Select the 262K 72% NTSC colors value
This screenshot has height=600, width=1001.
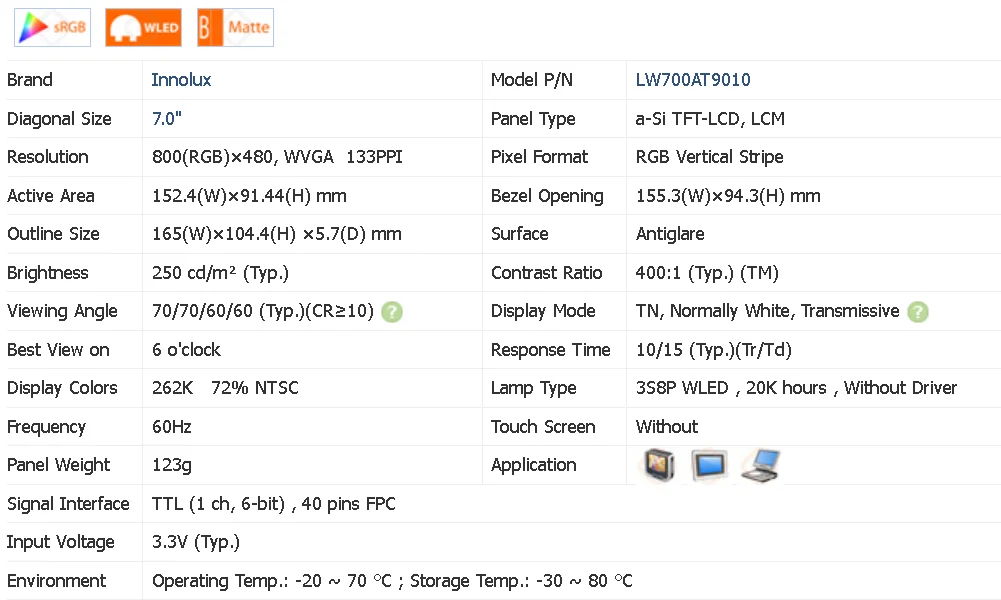(x=225, y=388)
